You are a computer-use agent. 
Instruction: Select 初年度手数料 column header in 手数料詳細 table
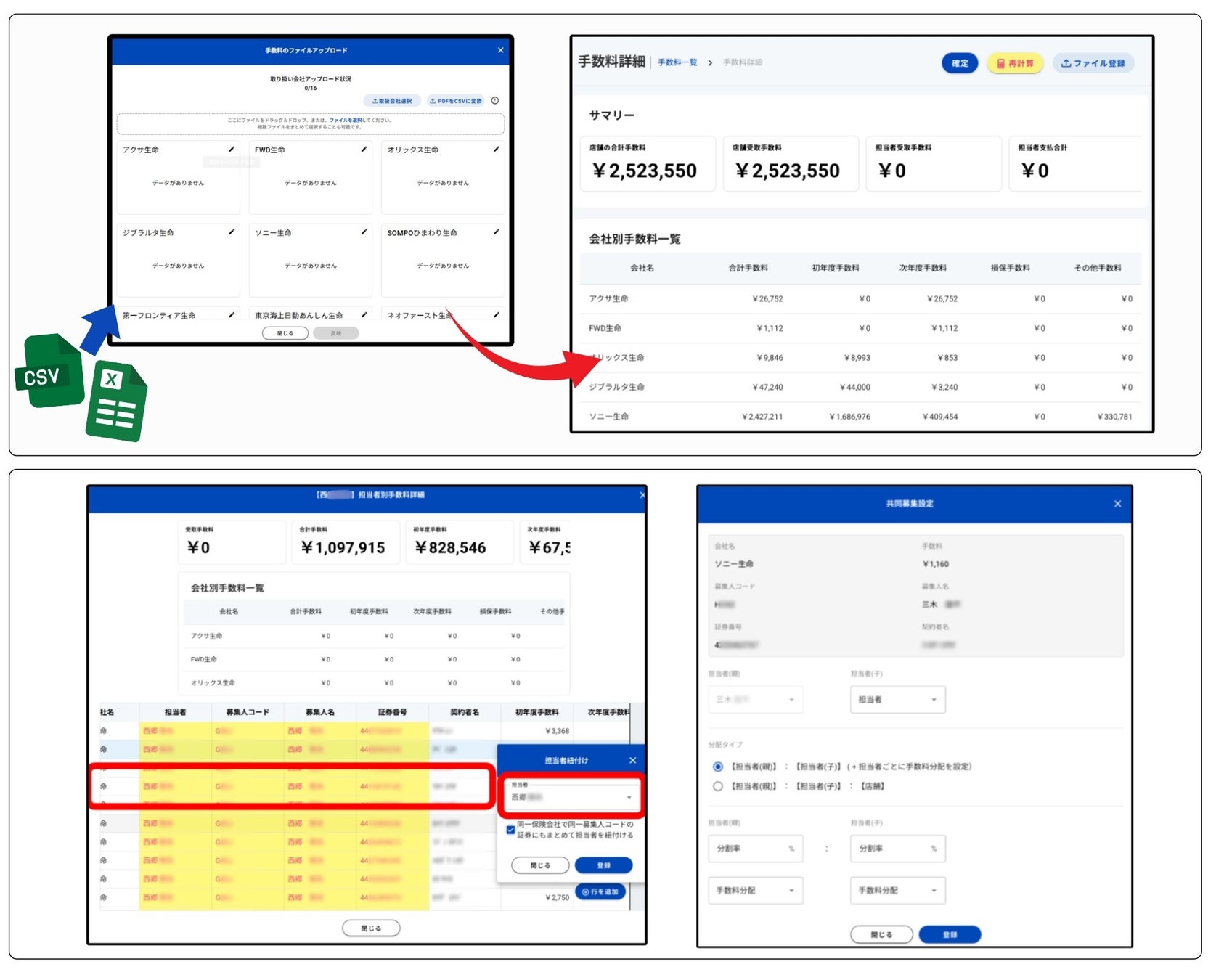[x=836, y=268]
